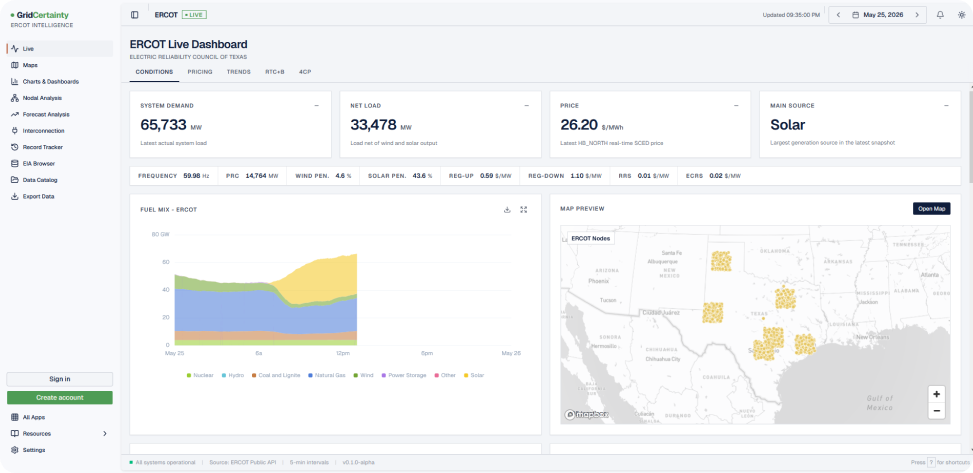973x473 pixels.
Task: Toggle Coal and Lignite legend entry
Action: (x=276, y=376)
